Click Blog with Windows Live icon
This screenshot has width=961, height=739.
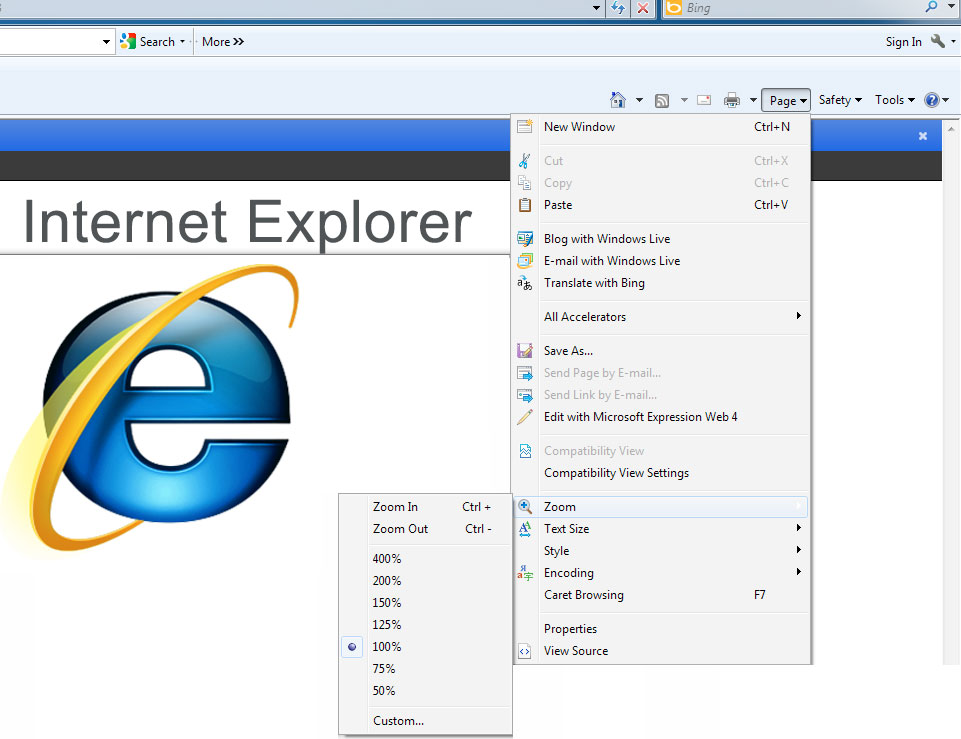(x=525, y=238)
